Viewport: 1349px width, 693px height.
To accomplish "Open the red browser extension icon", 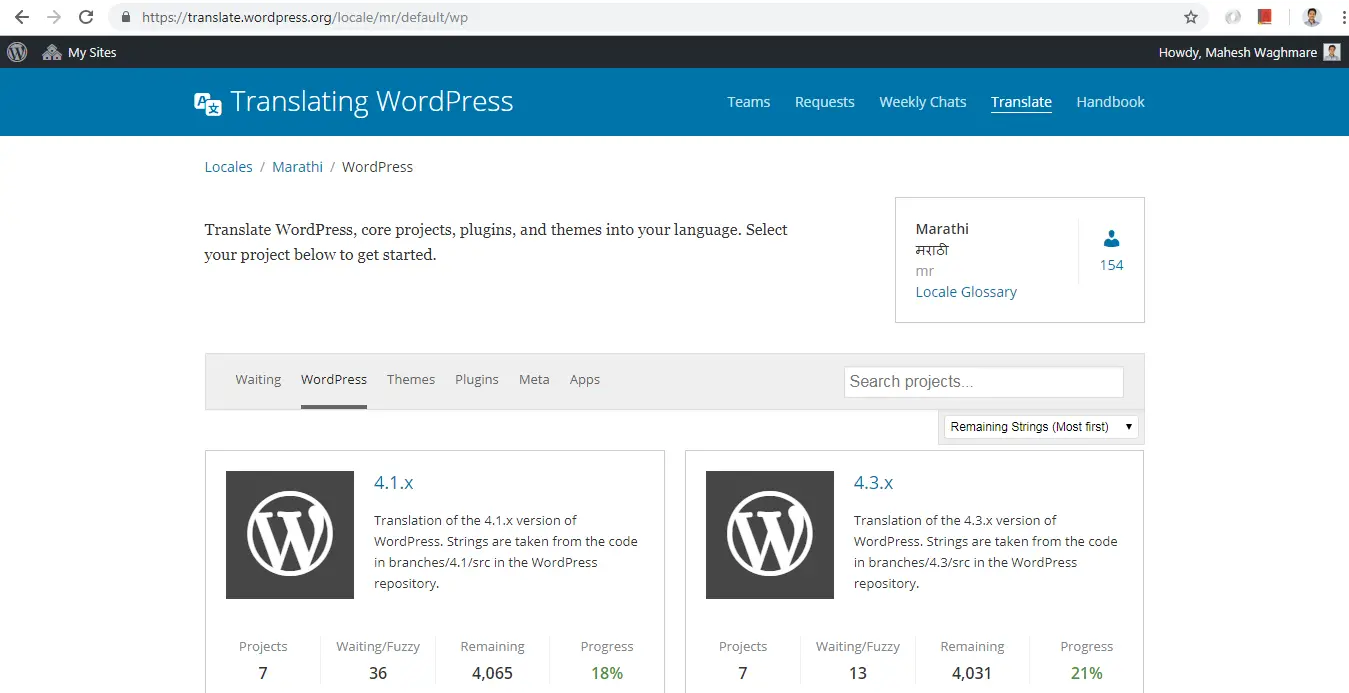I will [x=1265, y=17].
